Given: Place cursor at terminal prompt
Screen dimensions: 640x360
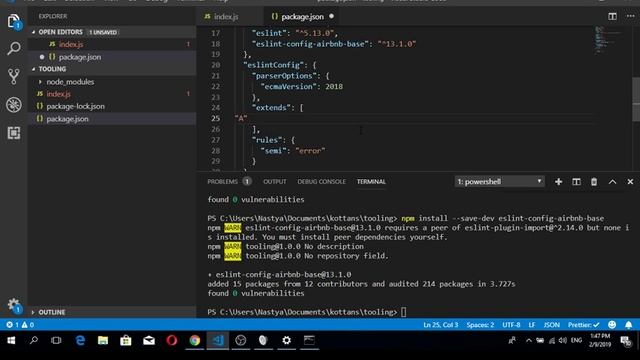Looking at the screenshot, I should [403, 312].
